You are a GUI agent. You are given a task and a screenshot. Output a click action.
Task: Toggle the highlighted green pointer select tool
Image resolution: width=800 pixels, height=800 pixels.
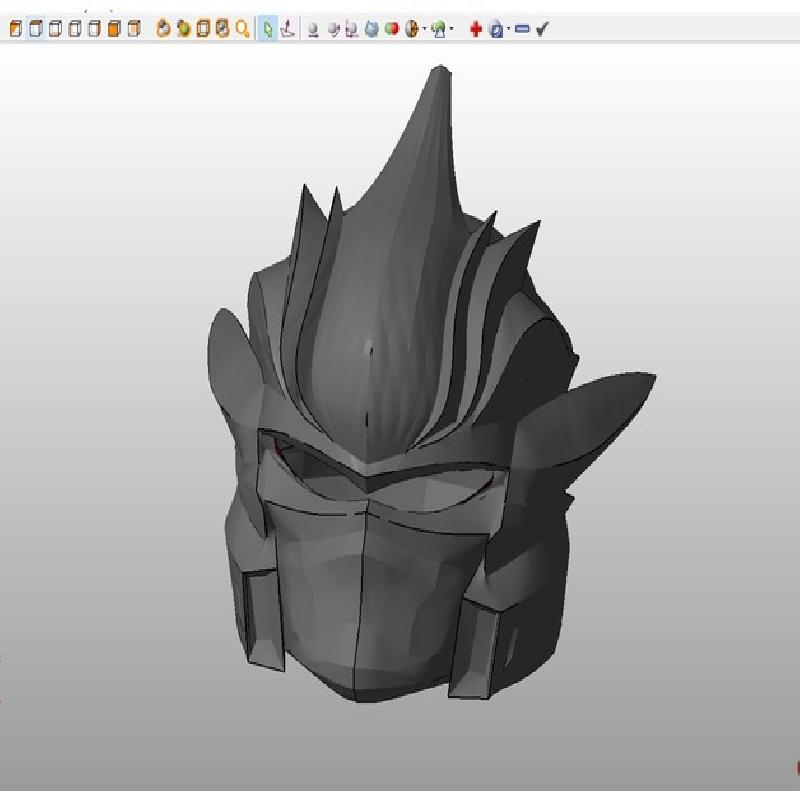(x=267, y=29)
